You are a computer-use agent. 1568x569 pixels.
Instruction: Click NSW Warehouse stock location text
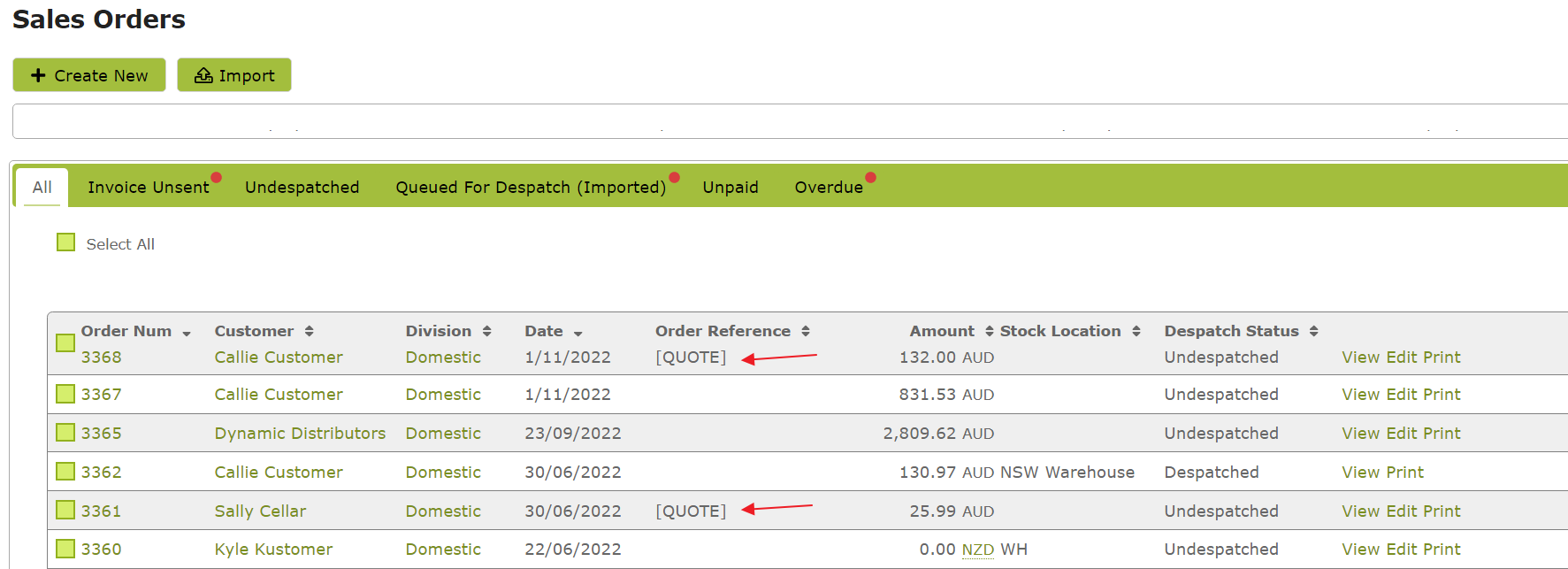[1067, 472]
